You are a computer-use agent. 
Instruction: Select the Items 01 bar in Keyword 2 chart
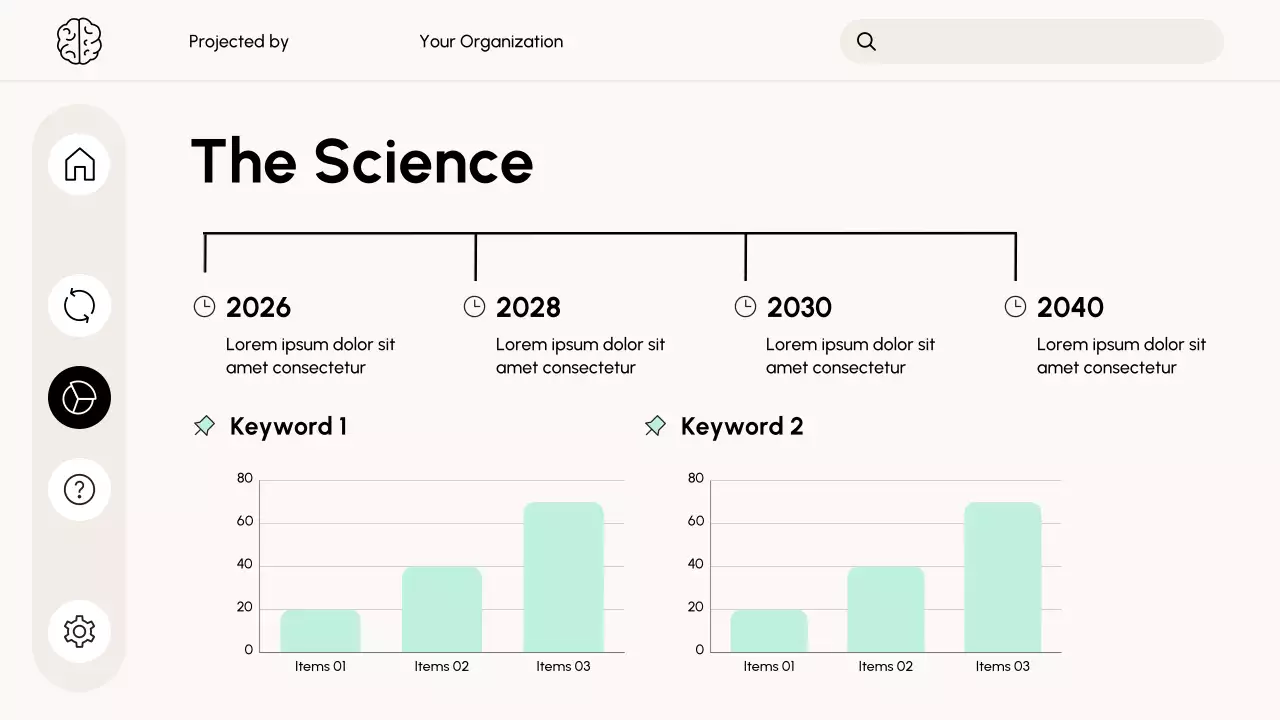[768, 631]
